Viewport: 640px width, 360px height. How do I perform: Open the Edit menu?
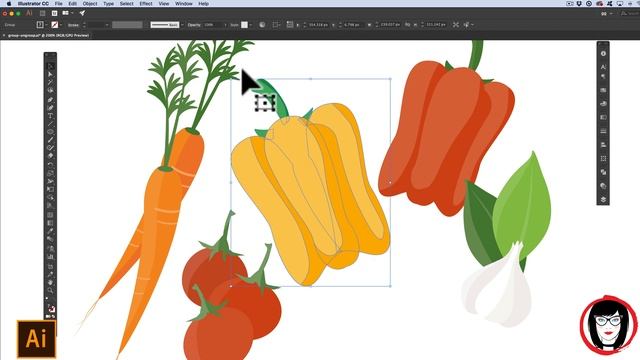tap(73, 4)
